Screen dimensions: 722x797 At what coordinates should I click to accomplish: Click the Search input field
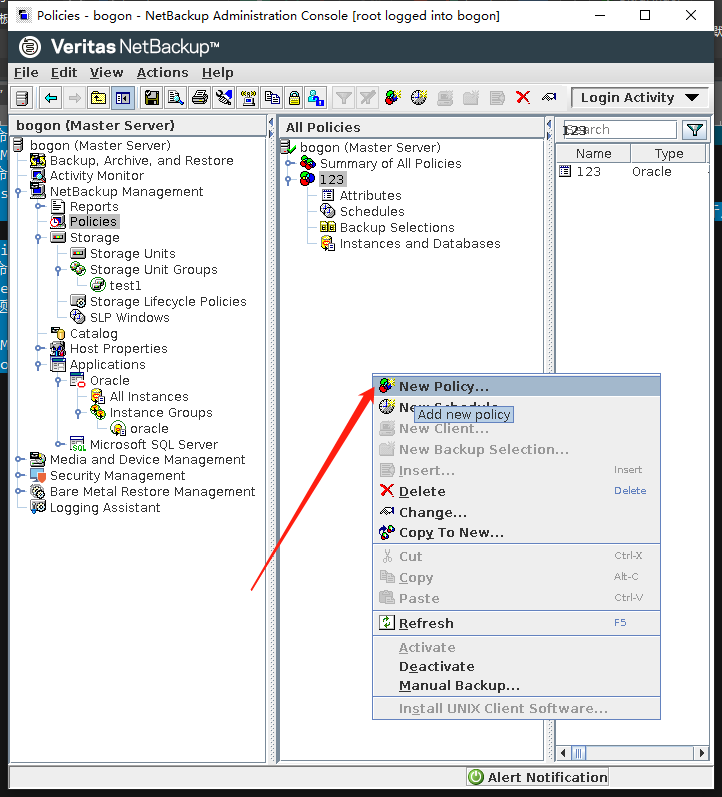tap(619, 130)
